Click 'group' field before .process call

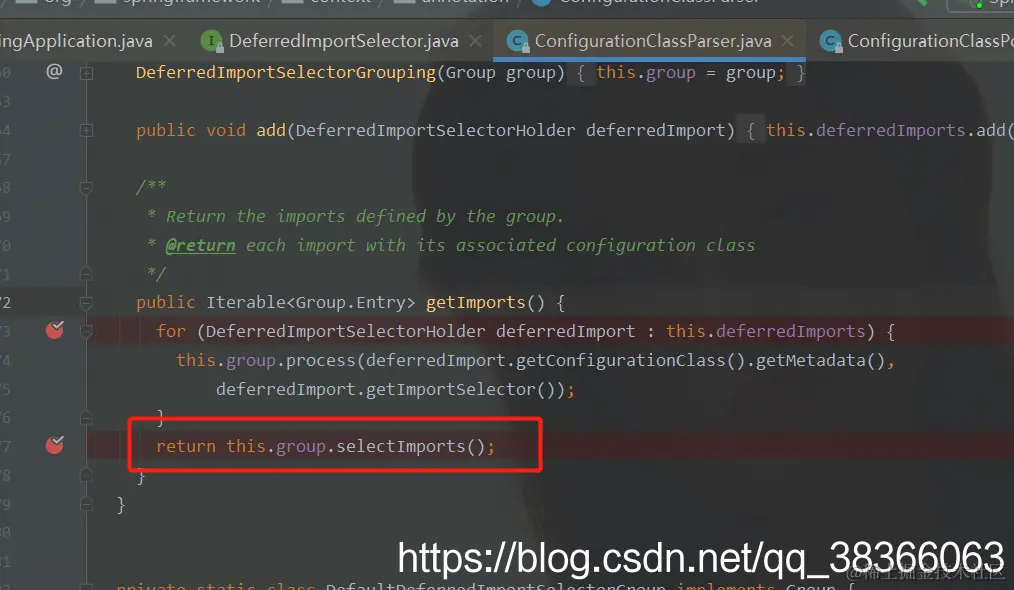point(251,360)
